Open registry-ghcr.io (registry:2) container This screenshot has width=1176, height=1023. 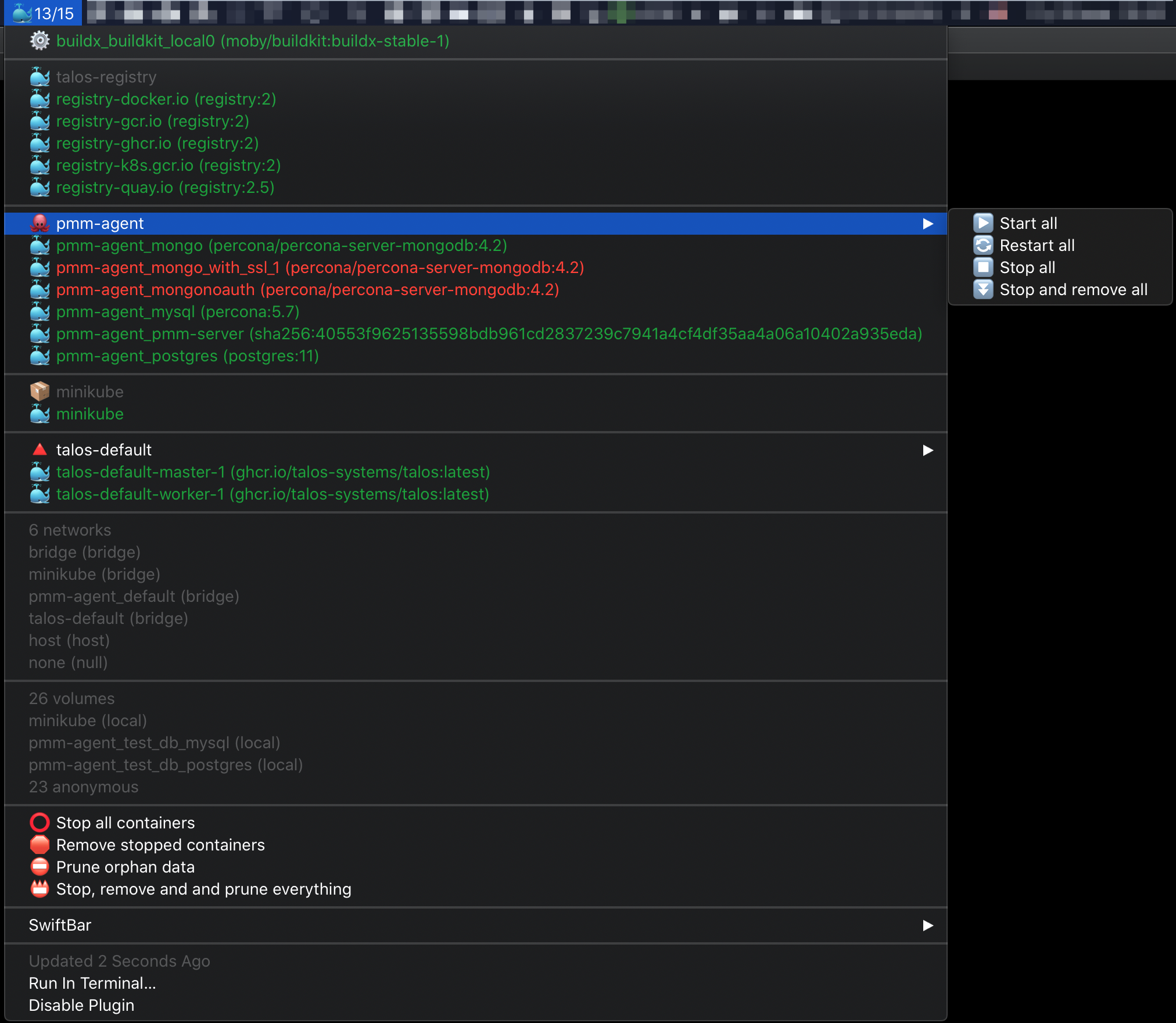[476, 143]
